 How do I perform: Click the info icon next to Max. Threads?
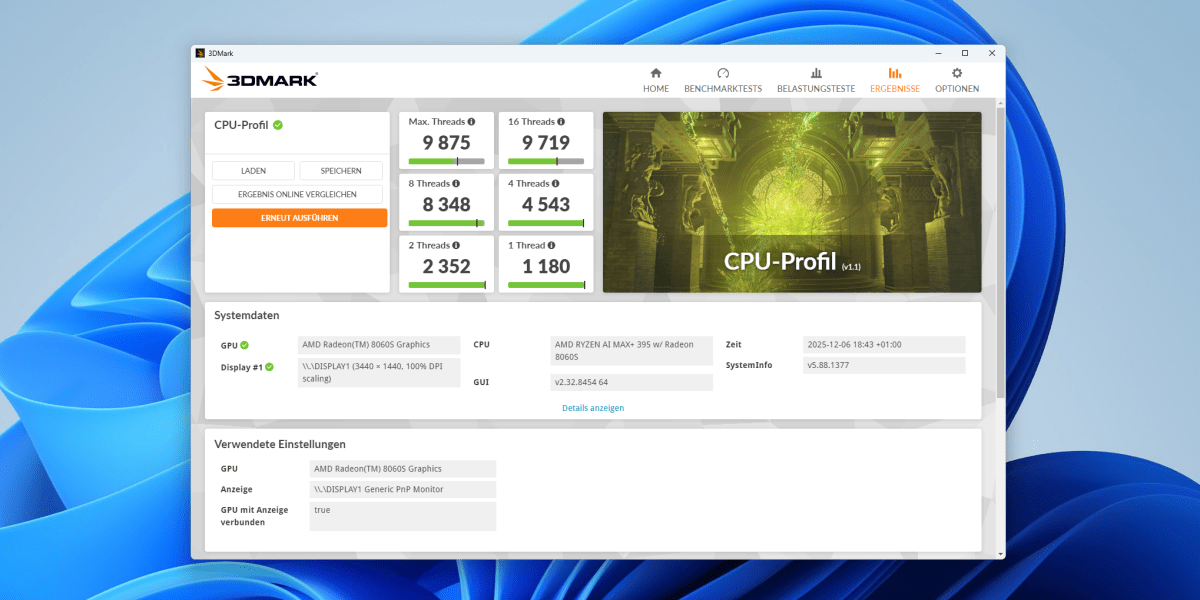click(x=469, y=120)
